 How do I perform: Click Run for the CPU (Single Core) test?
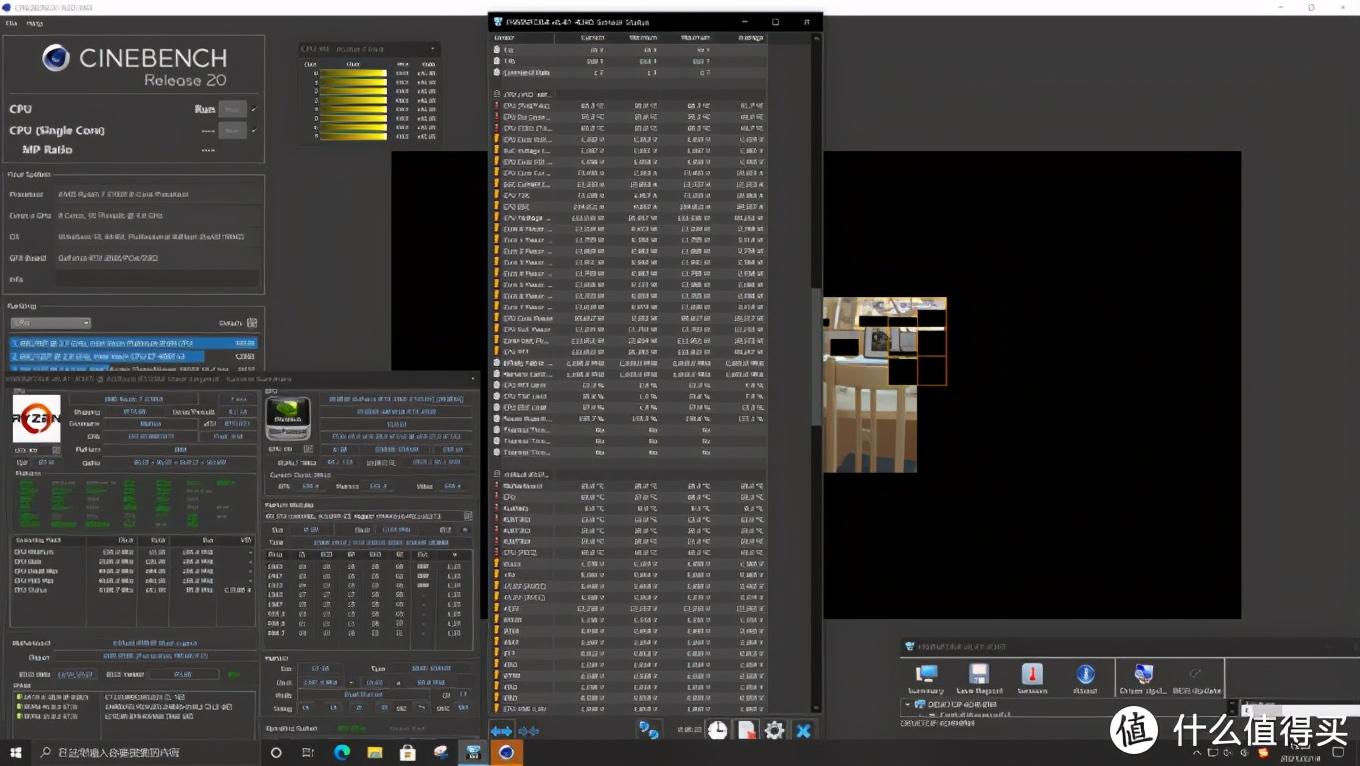coord(233,130)
